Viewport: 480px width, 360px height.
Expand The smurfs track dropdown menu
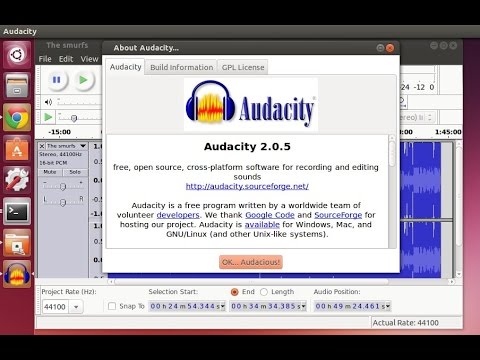(x=83, y=146)
